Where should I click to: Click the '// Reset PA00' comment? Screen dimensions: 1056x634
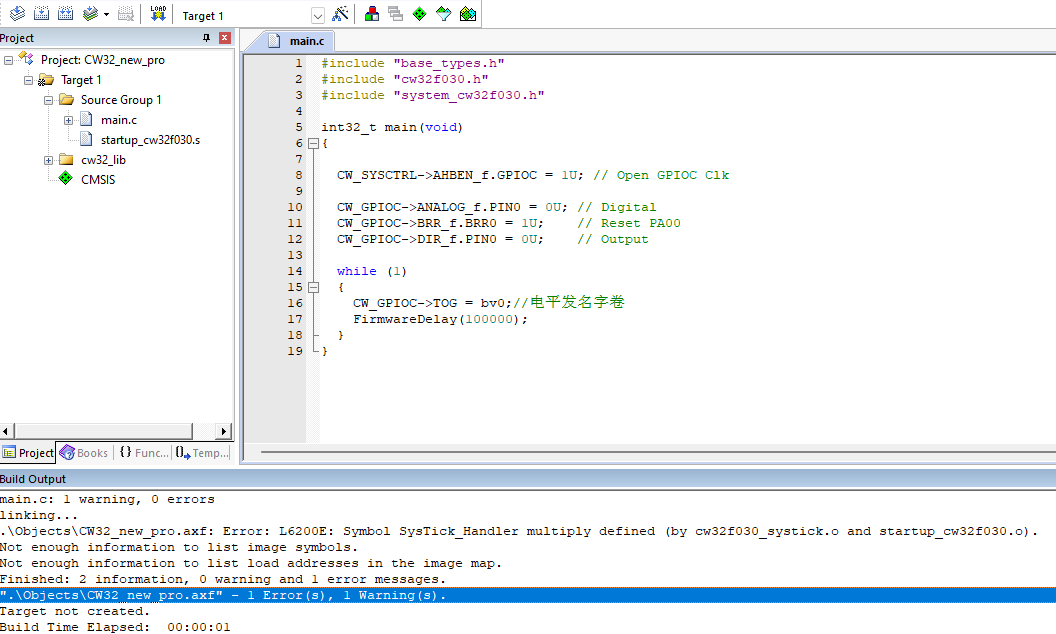coord(629,224)
